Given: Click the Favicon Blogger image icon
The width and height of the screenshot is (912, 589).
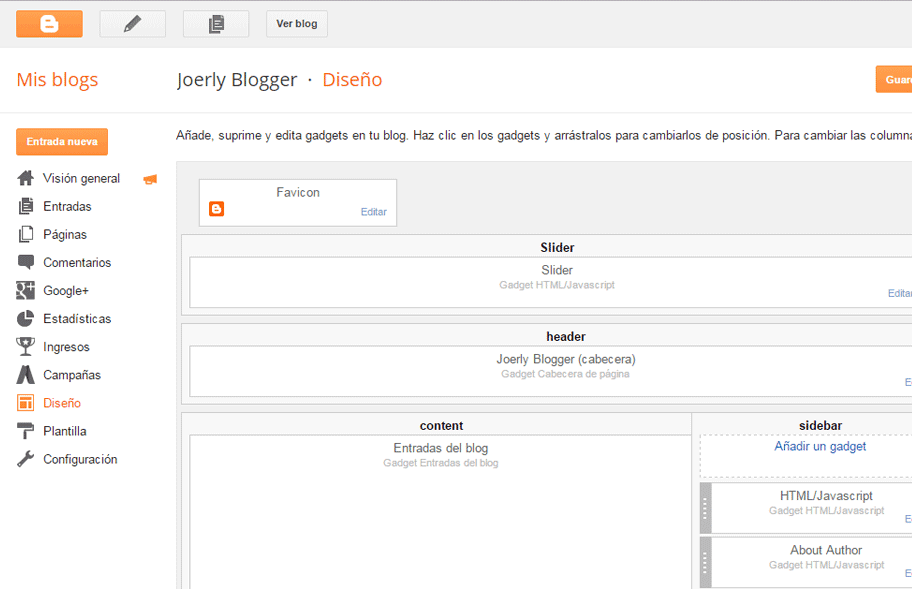Looking at the screenshot, I should pyautogui.click(x=216, y=209).
